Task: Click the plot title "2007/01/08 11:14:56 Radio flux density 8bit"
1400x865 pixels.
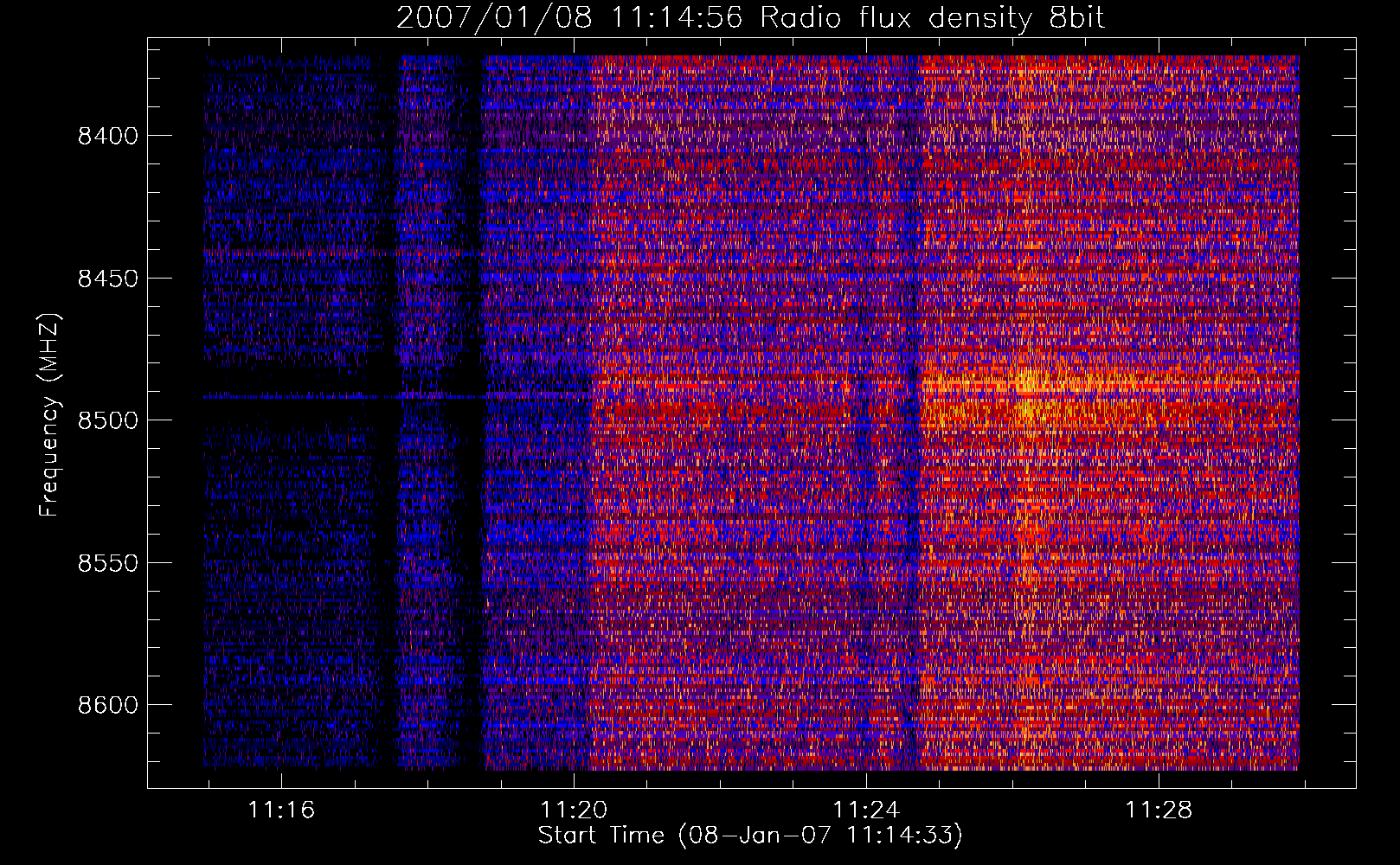Action: [750, 17]
